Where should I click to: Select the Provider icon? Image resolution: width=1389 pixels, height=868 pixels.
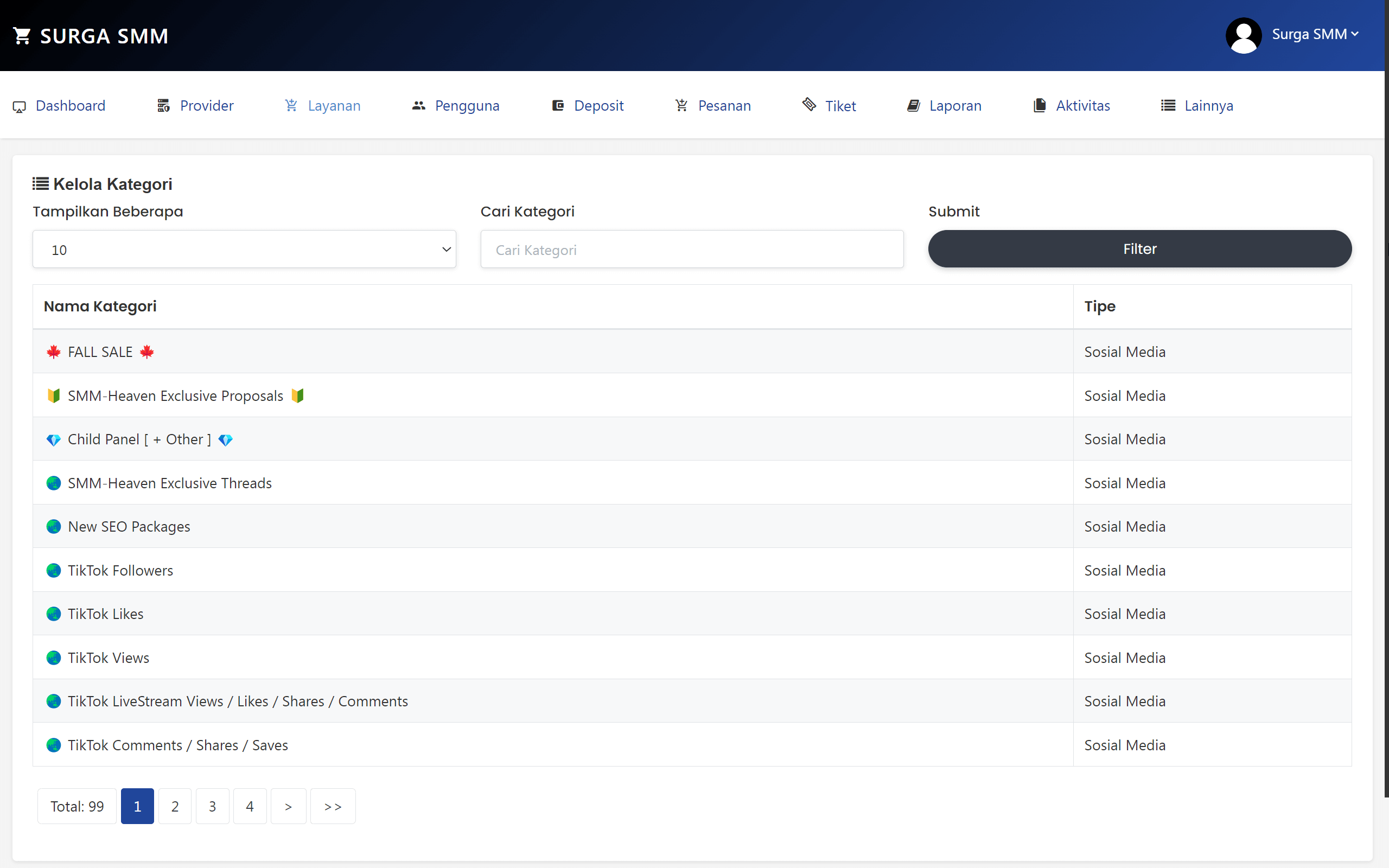tap(162, 106)
